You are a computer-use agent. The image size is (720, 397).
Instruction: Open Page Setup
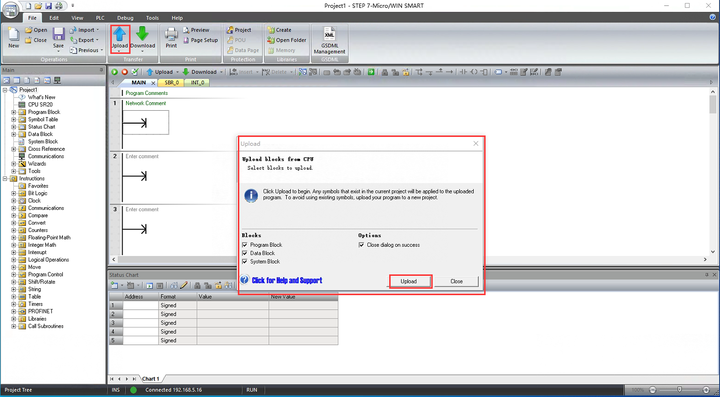point(200,40)
